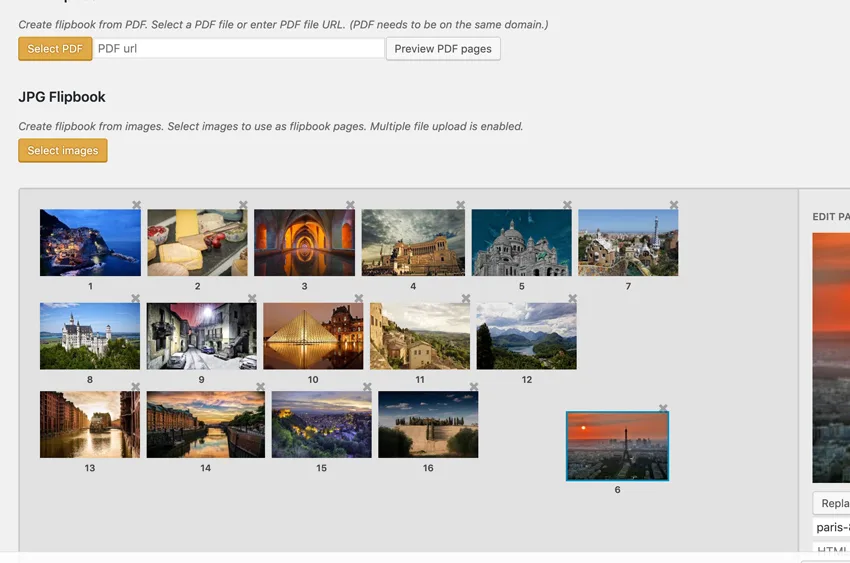850x563 pixels.
Task: Delete page 10 pyramid image via X icon
Action: 359,298
